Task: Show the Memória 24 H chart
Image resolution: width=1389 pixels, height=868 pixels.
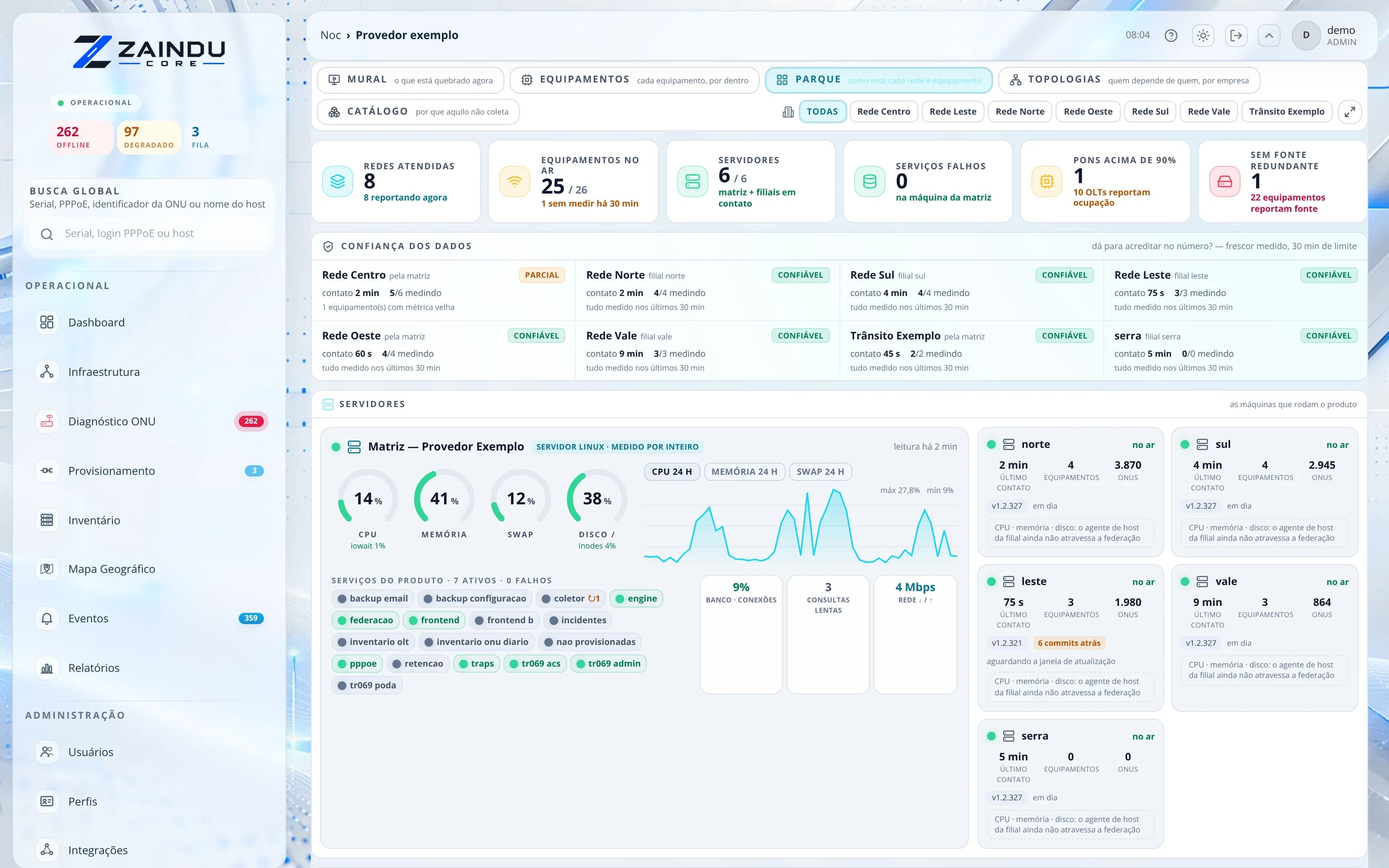Action: coord(744,471)
